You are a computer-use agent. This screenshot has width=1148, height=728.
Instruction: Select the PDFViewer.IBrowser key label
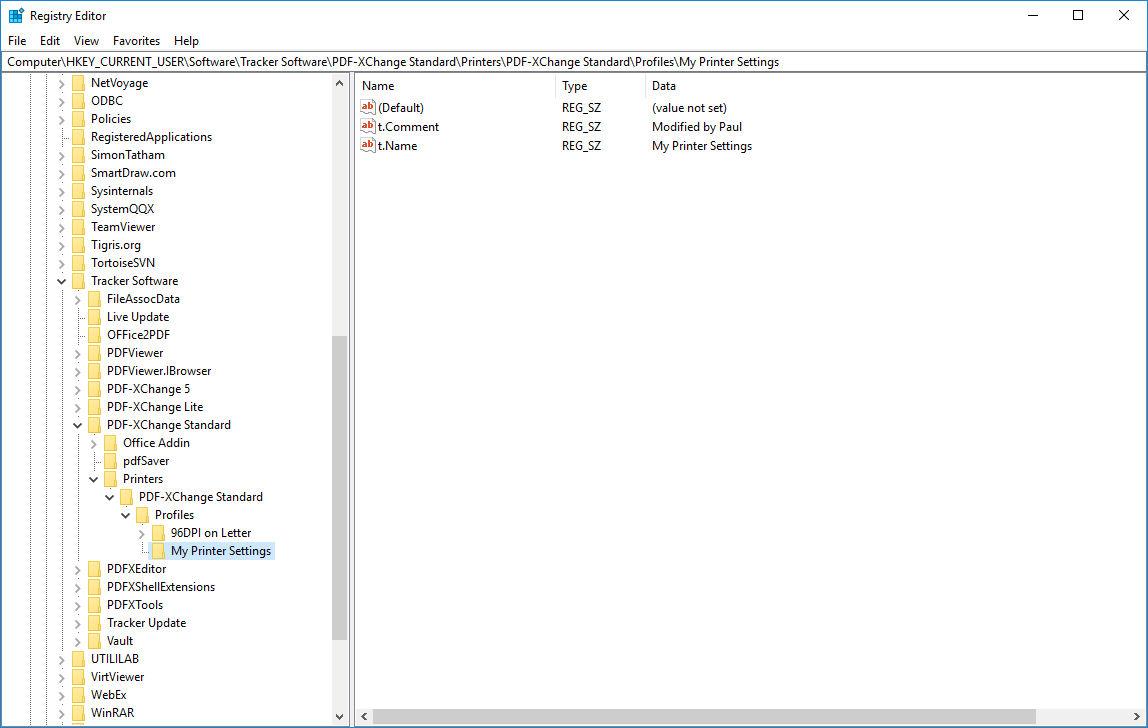tap(159, 371)
